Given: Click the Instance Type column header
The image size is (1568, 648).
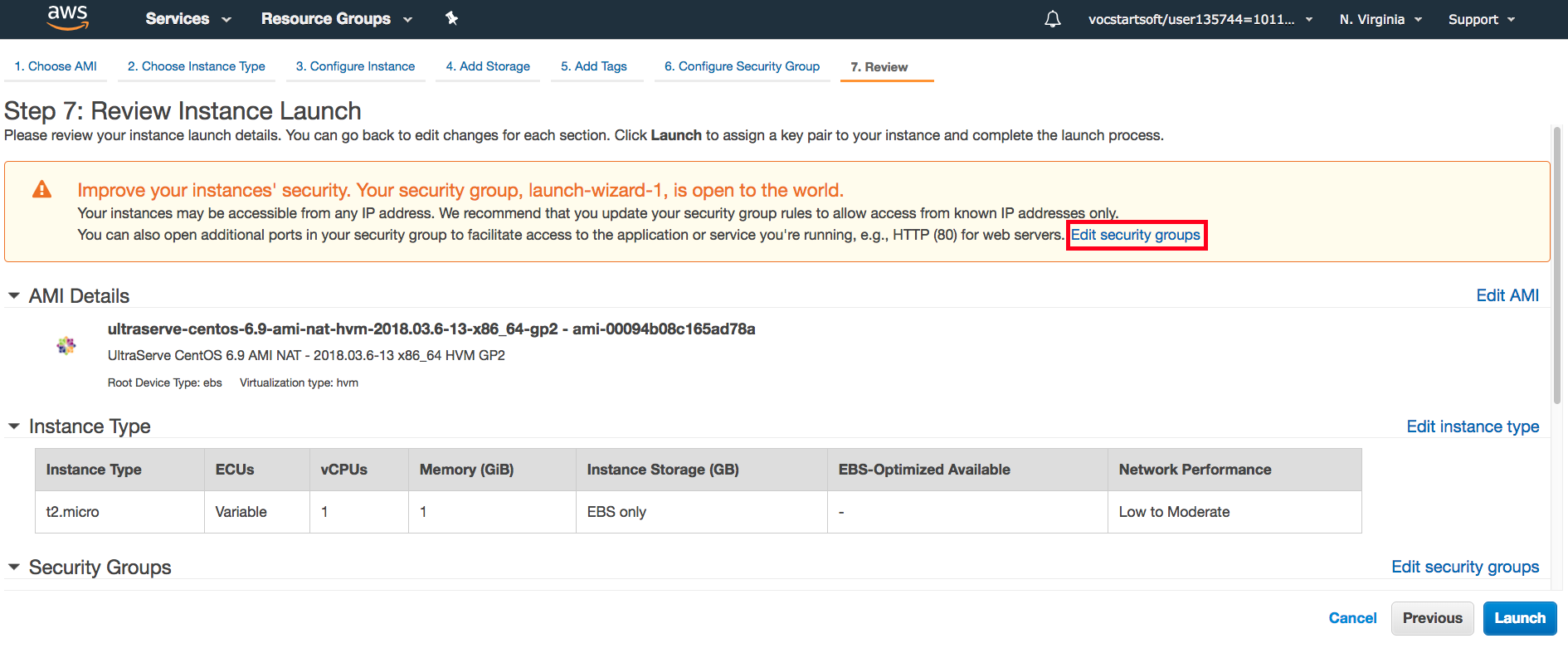Looking at the screenshot, I should (119, 470).
